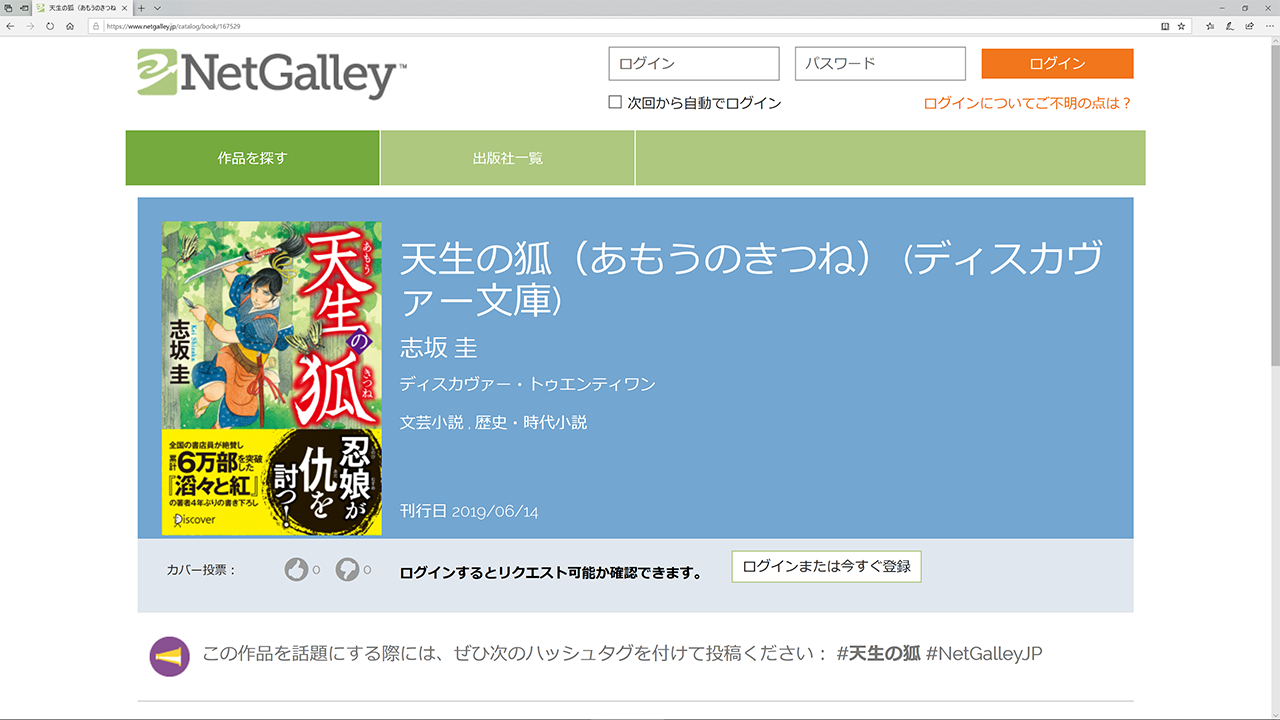Screen dimensions: 1280x720
Task: Click the browser address bar URL
Action: click(x=172, y=26)
